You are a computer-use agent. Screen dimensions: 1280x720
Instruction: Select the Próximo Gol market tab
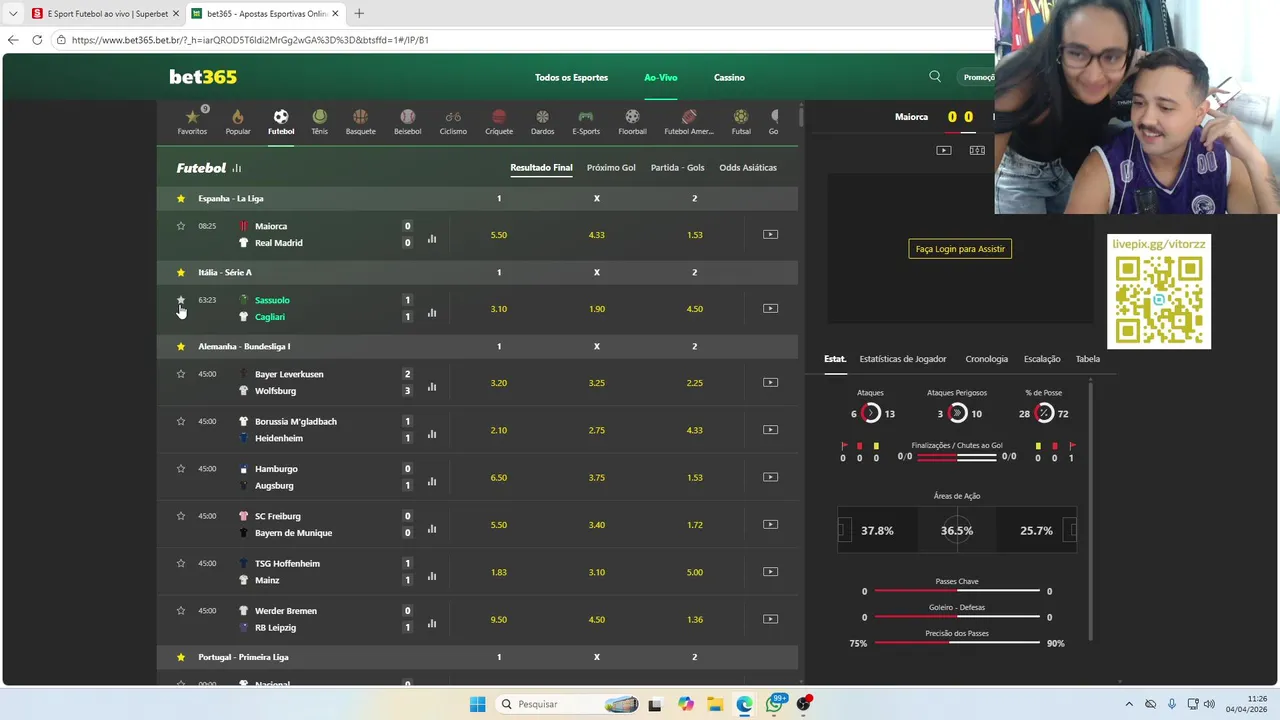(x=611, y=168)
